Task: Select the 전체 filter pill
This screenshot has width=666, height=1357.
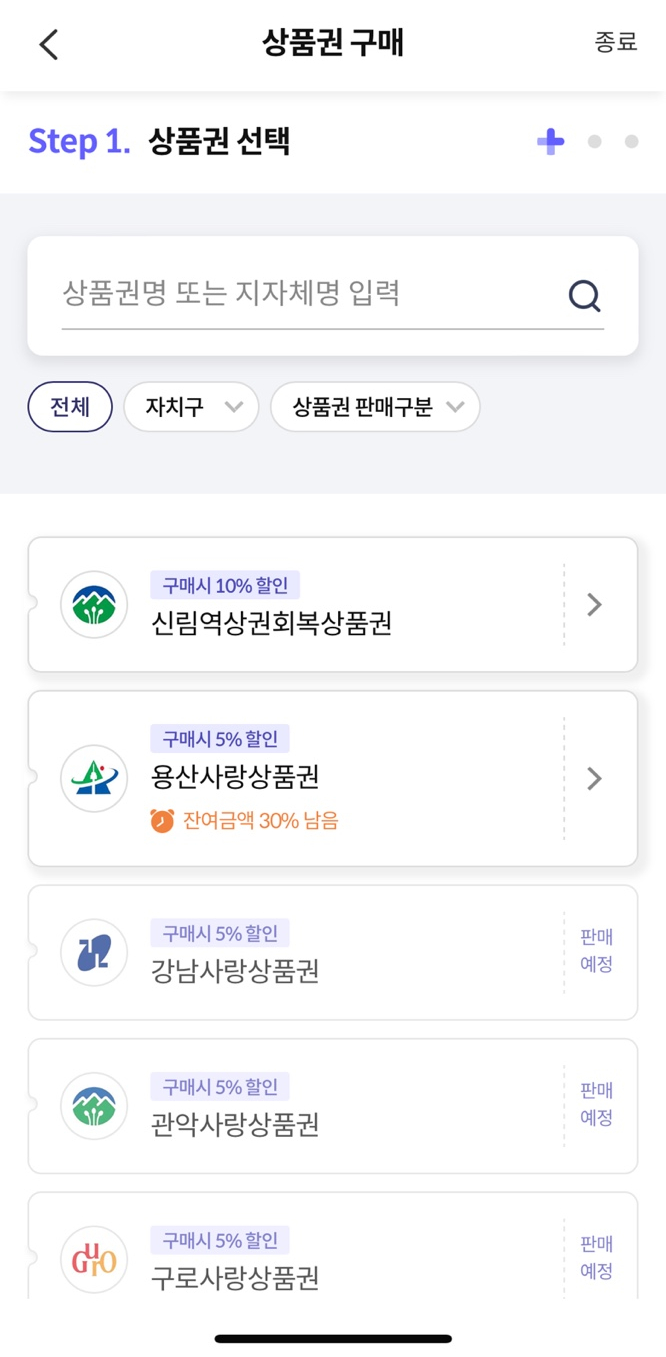Action: pyautogui.click(x=69, y=406)
